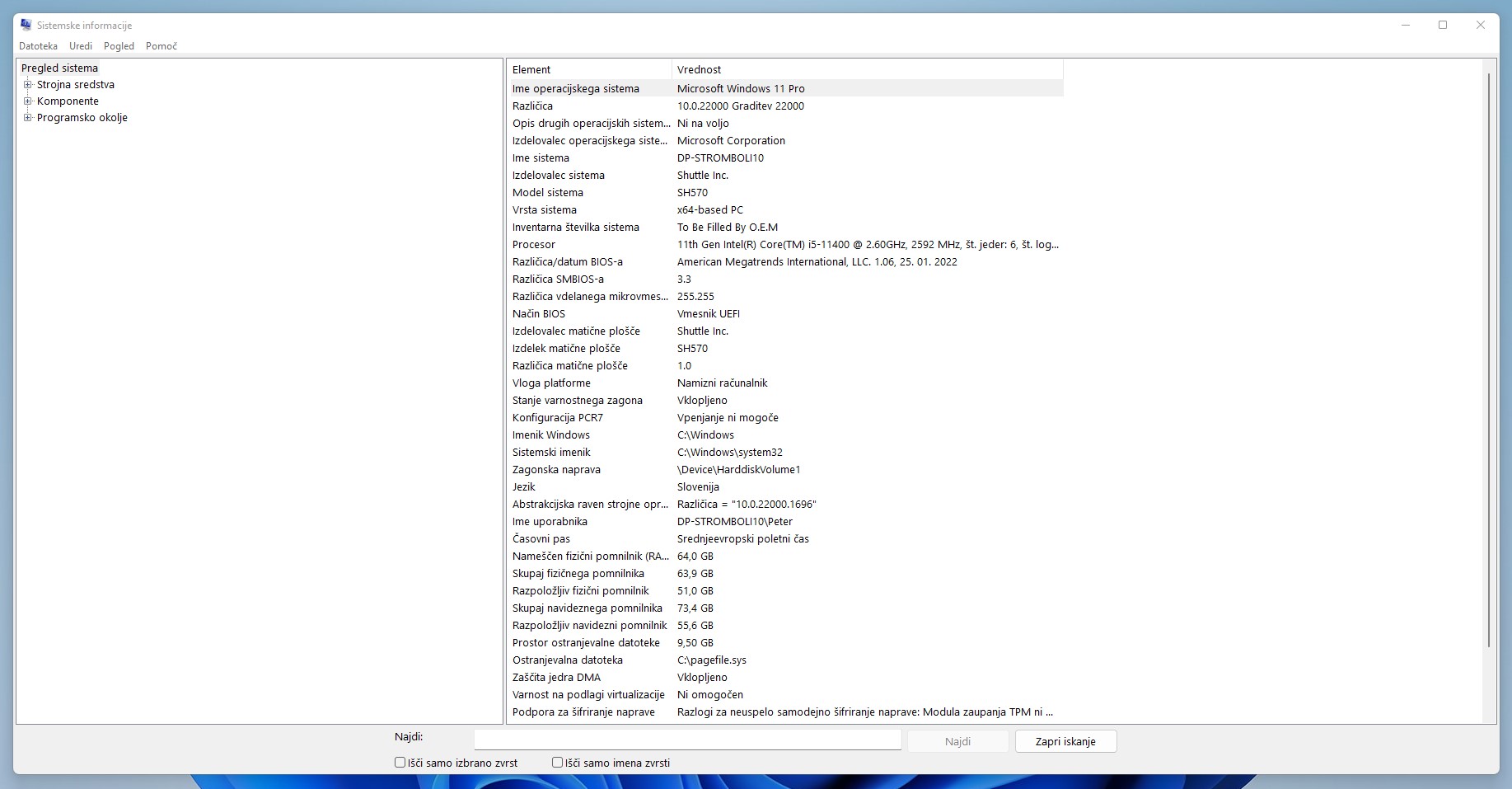Click the Najdi search button

click(x=957, y=741)
